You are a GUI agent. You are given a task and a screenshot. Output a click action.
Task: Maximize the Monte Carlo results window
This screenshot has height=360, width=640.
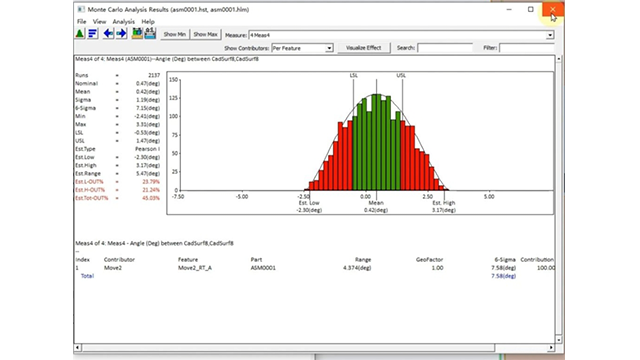pos(531,9)
